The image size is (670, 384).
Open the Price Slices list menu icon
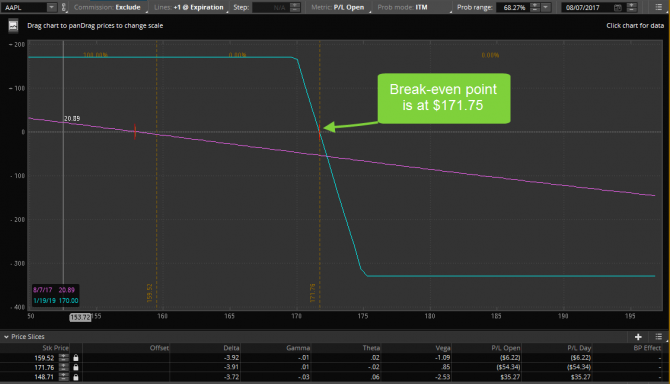coord(658,337)
